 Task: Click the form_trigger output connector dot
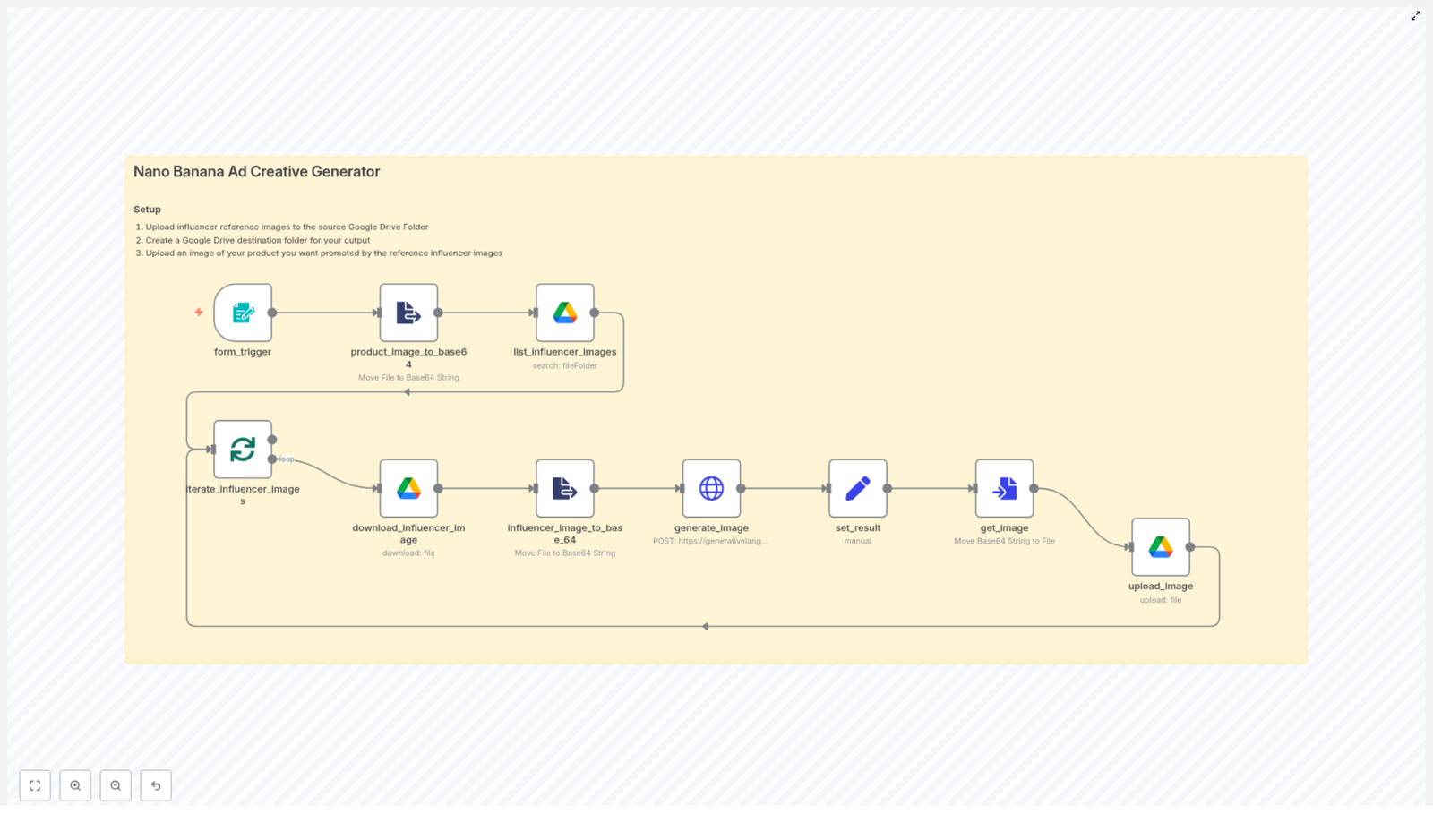(x=272, y=313)
